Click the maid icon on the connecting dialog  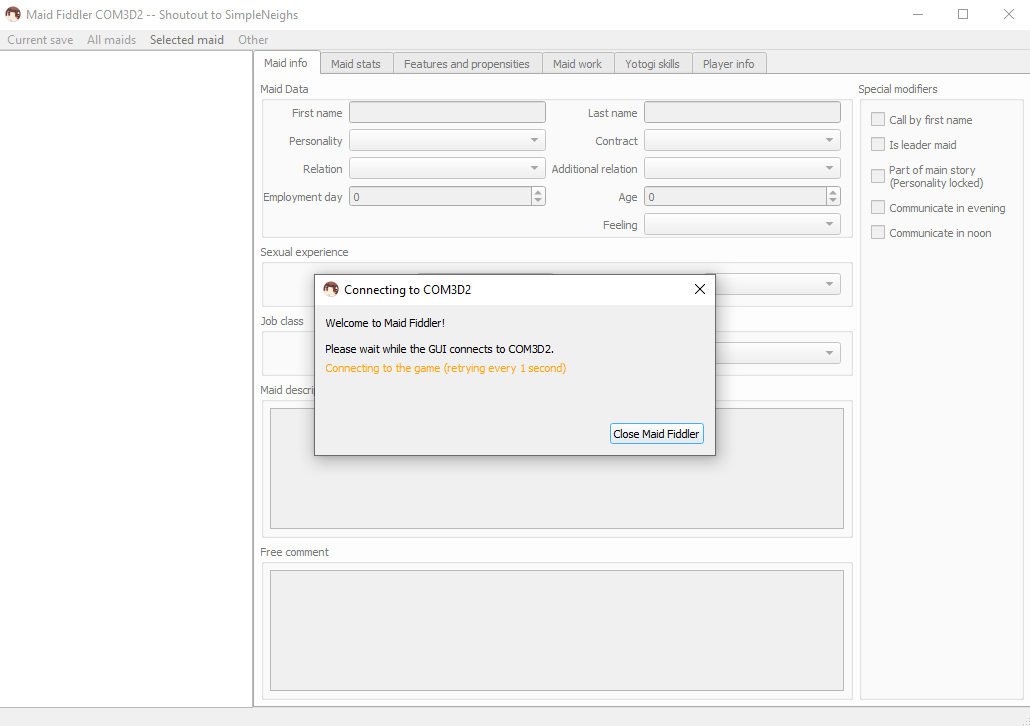pyautogui.click(x=331, y=289)
